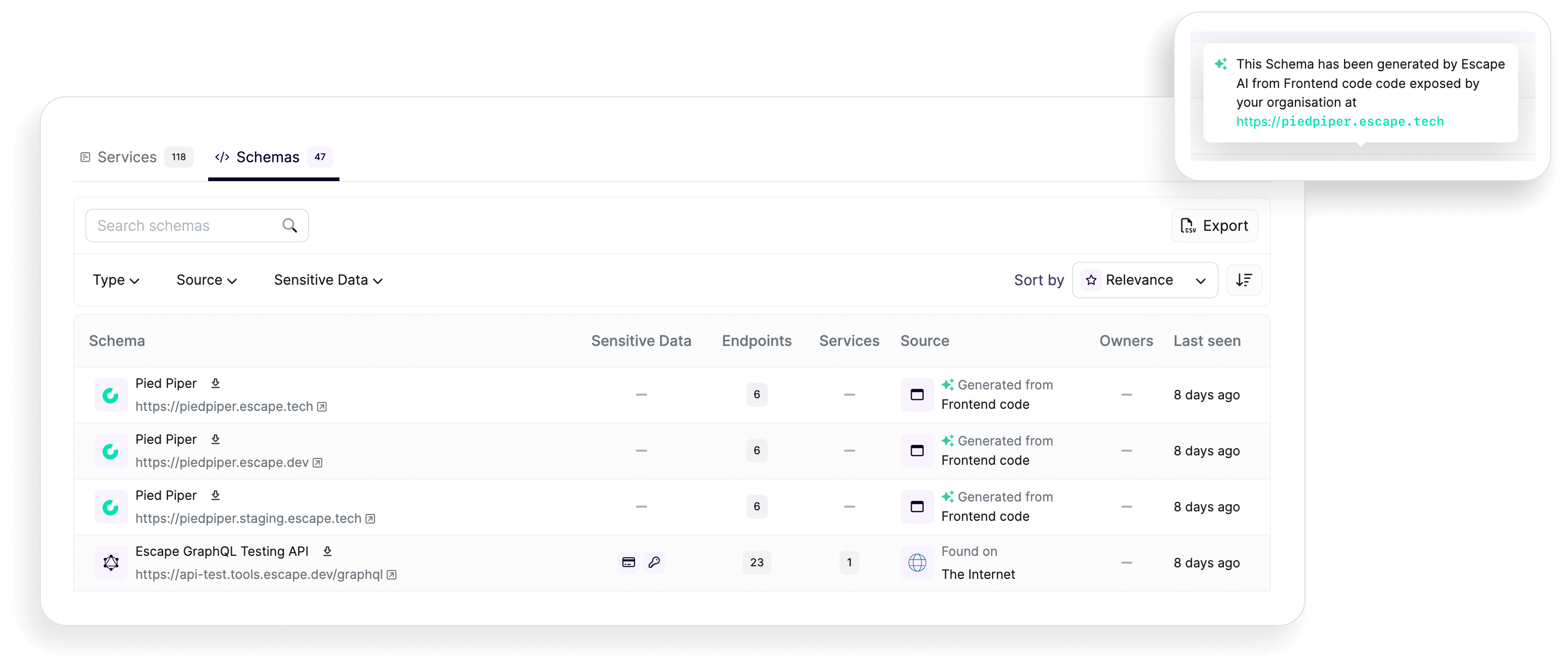Select the GraphQL hexagon icon for Testing API
The height and width of the screenshot is (671, 1568).
click(111, 563)
